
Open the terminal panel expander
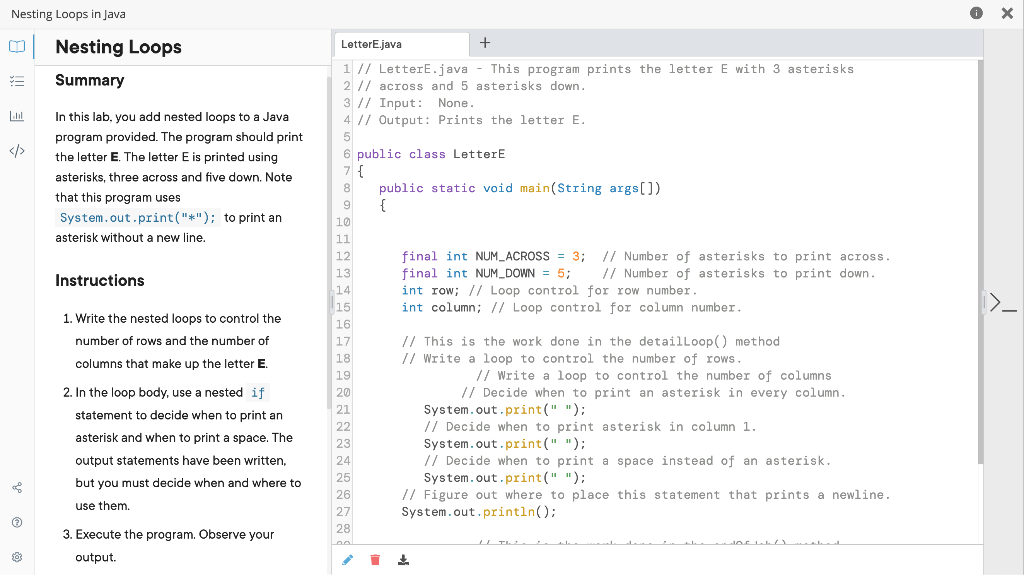pyautogui.click(x=1003, y=303)
